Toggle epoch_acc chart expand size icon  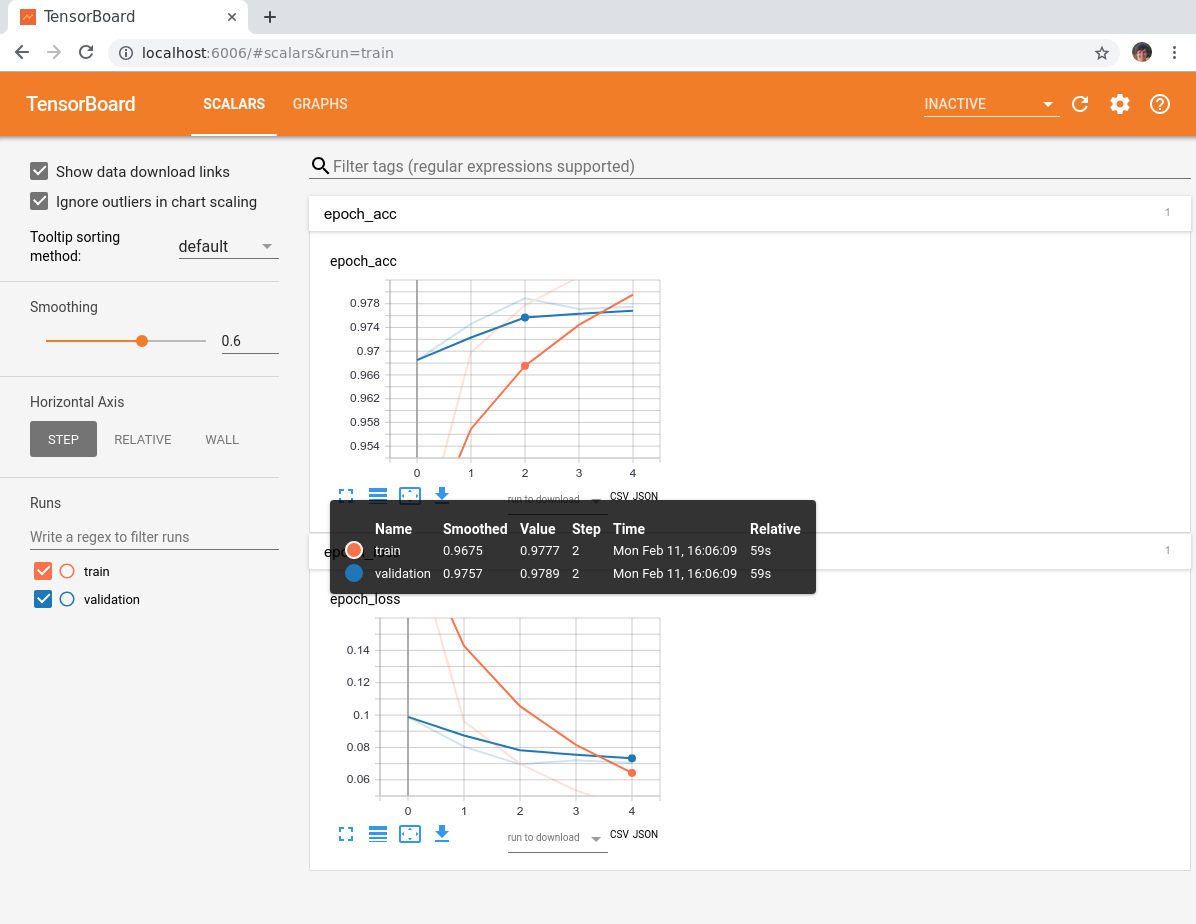(x=346, y=495)
